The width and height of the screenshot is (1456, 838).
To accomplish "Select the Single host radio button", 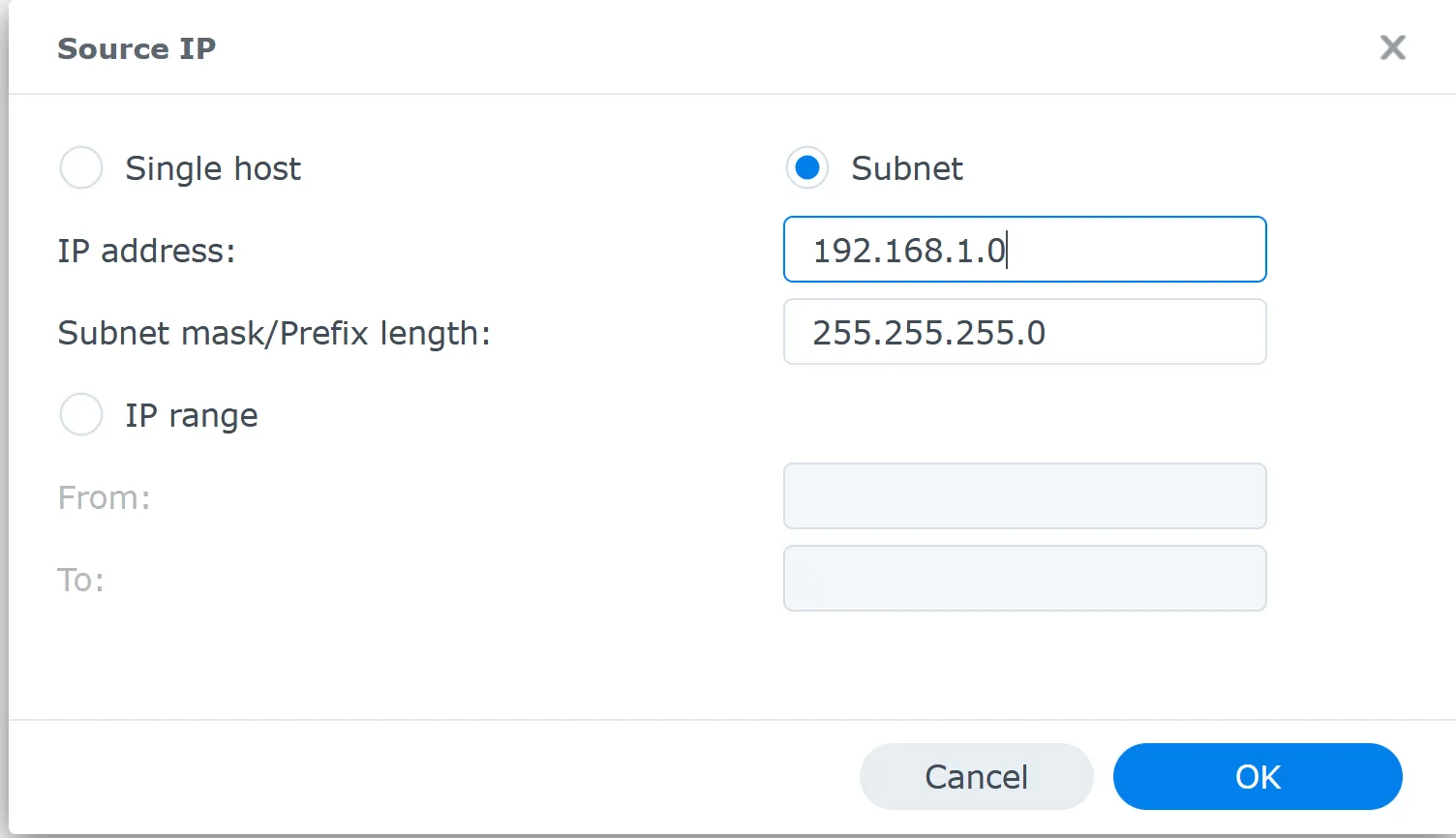I will [81, 168].
